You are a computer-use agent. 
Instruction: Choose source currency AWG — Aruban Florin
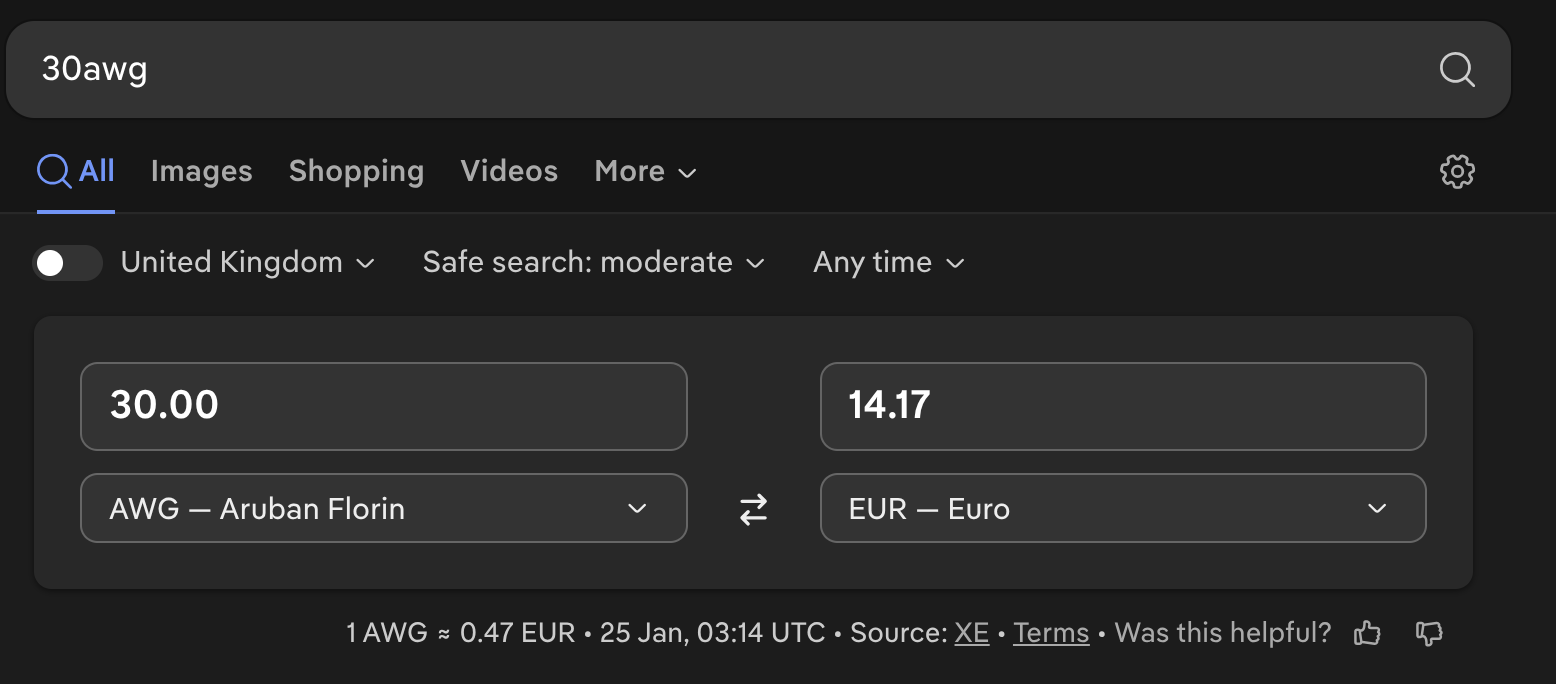click(383, 509)
